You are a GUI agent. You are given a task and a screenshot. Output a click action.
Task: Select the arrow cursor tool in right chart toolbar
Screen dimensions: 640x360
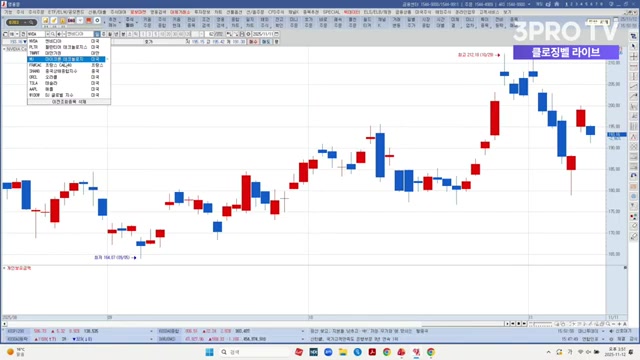[x=633, y=46]
